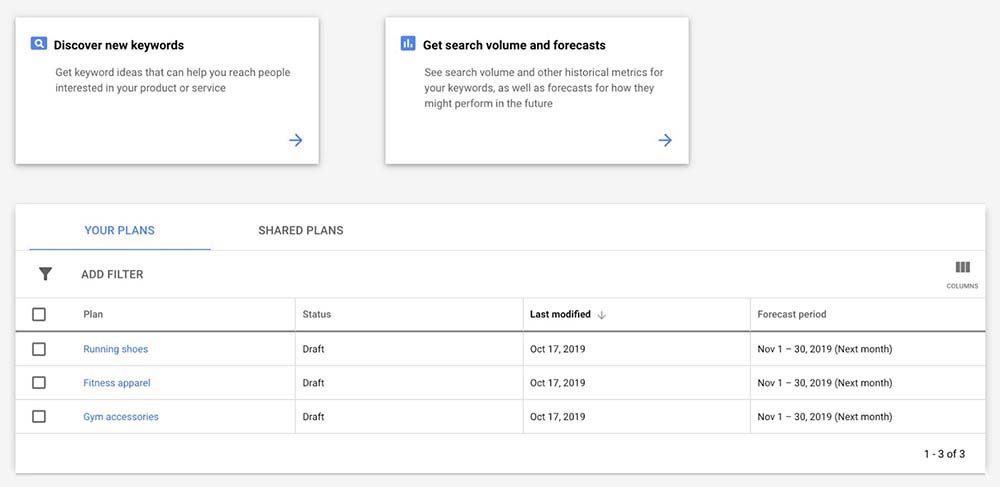
Task: Toggle sort arrow beside Last modified
Action: point(601,315)
